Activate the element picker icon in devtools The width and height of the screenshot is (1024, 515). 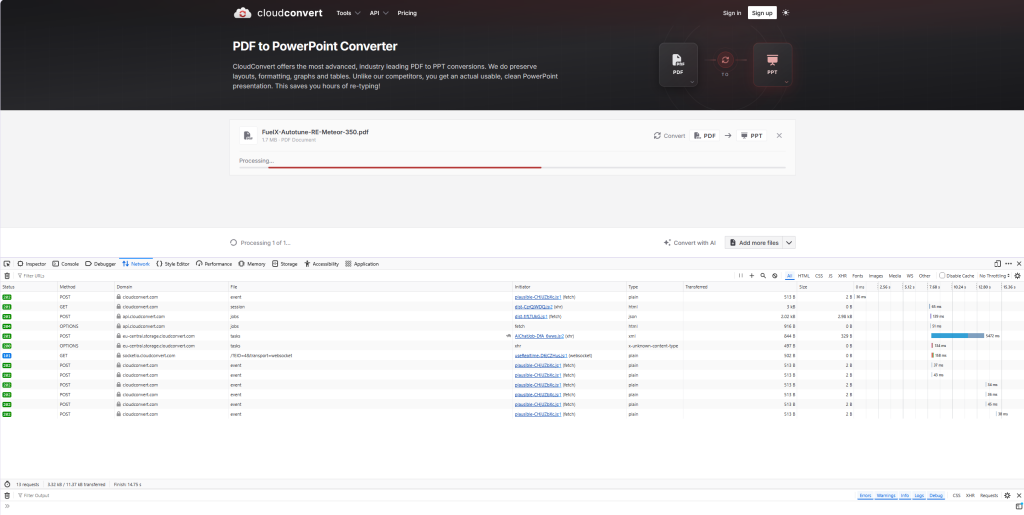pyautogui.click(x=7, y=264)
